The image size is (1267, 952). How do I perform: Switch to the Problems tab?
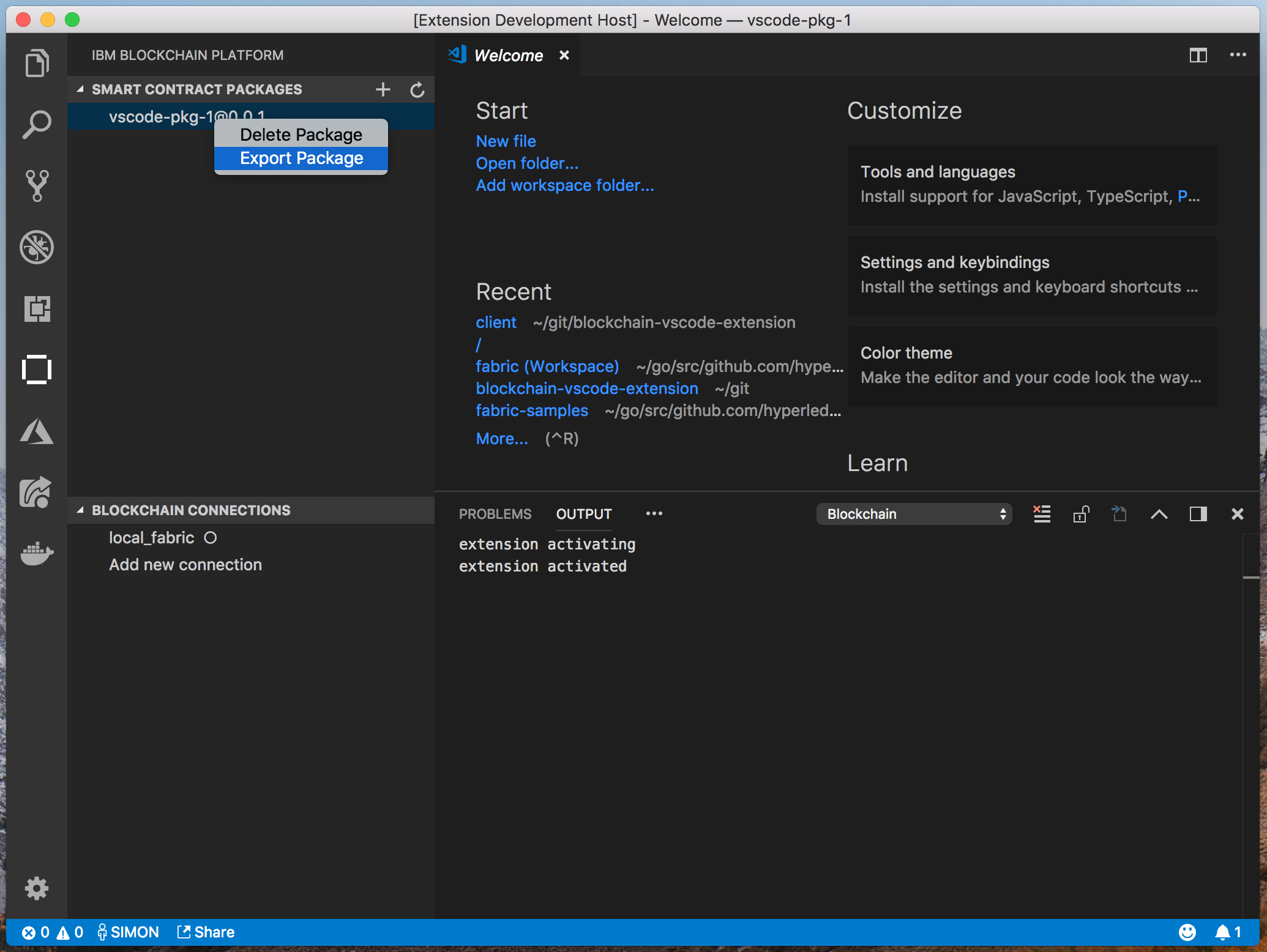tap(495, 514)
